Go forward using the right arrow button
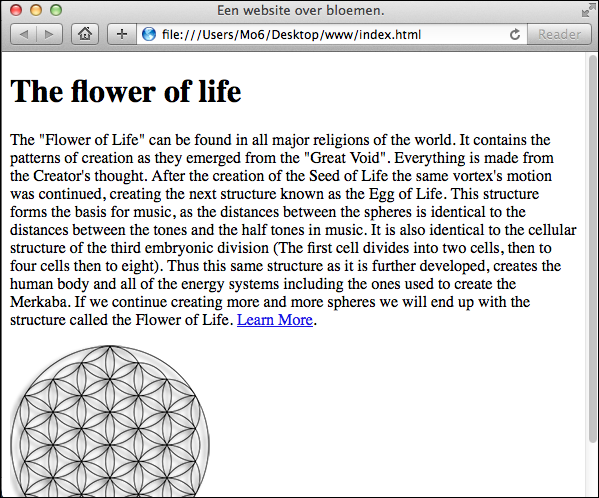599x498 pixels. coord(49,34)
